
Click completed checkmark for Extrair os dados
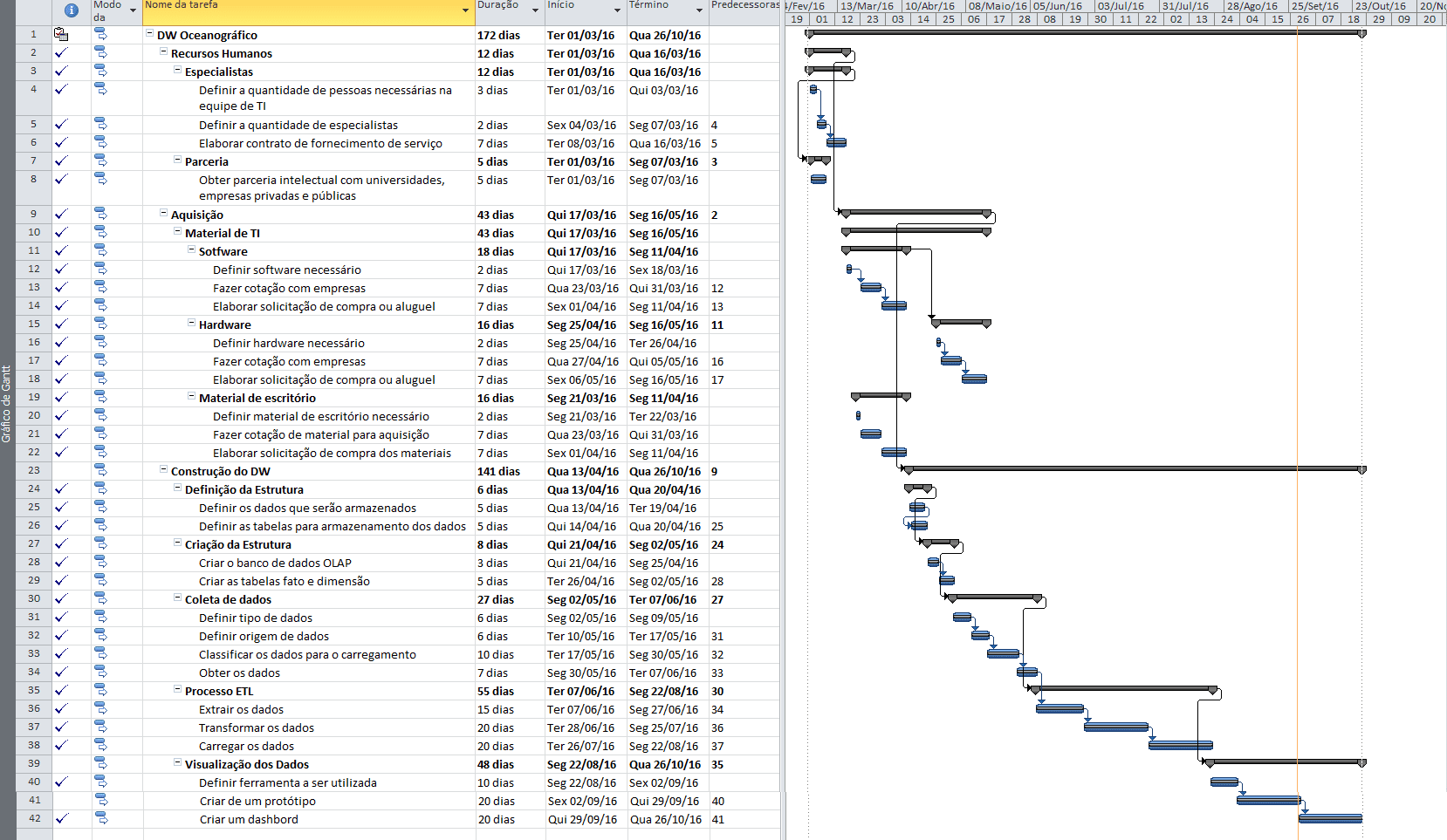[x=61, y=709]
